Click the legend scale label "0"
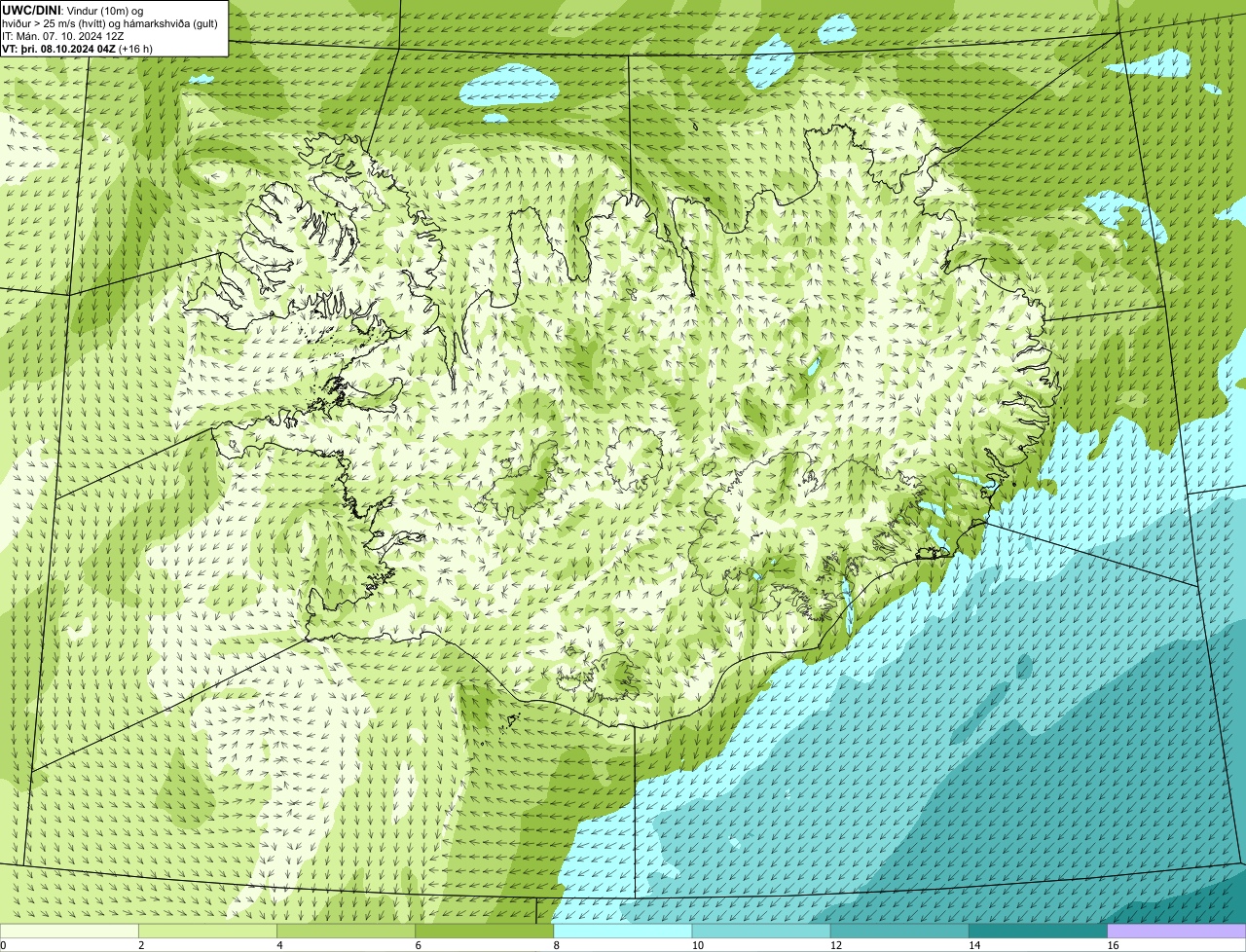This screenshot has width=1246, height=952. pyautogui.click(x=3, y=945)
